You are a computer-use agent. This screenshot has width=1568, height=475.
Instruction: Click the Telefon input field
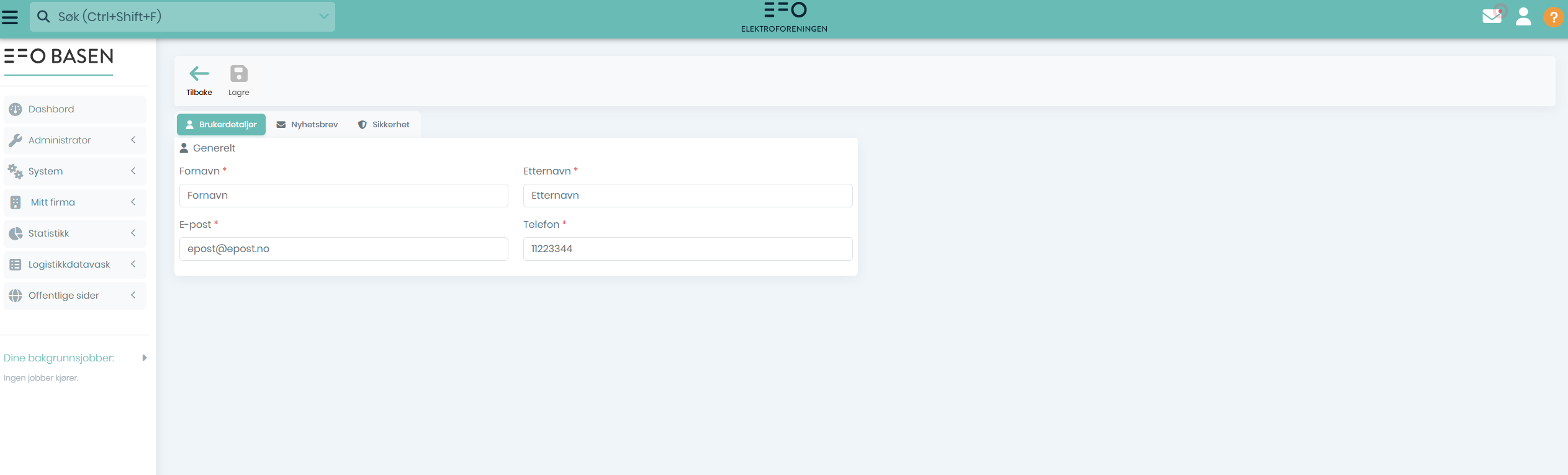[x=687, y=249]
